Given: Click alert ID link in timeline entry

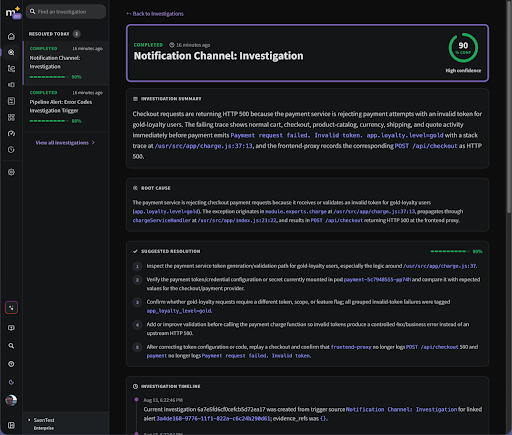Looking at the screenshot, I should [214, 419].
